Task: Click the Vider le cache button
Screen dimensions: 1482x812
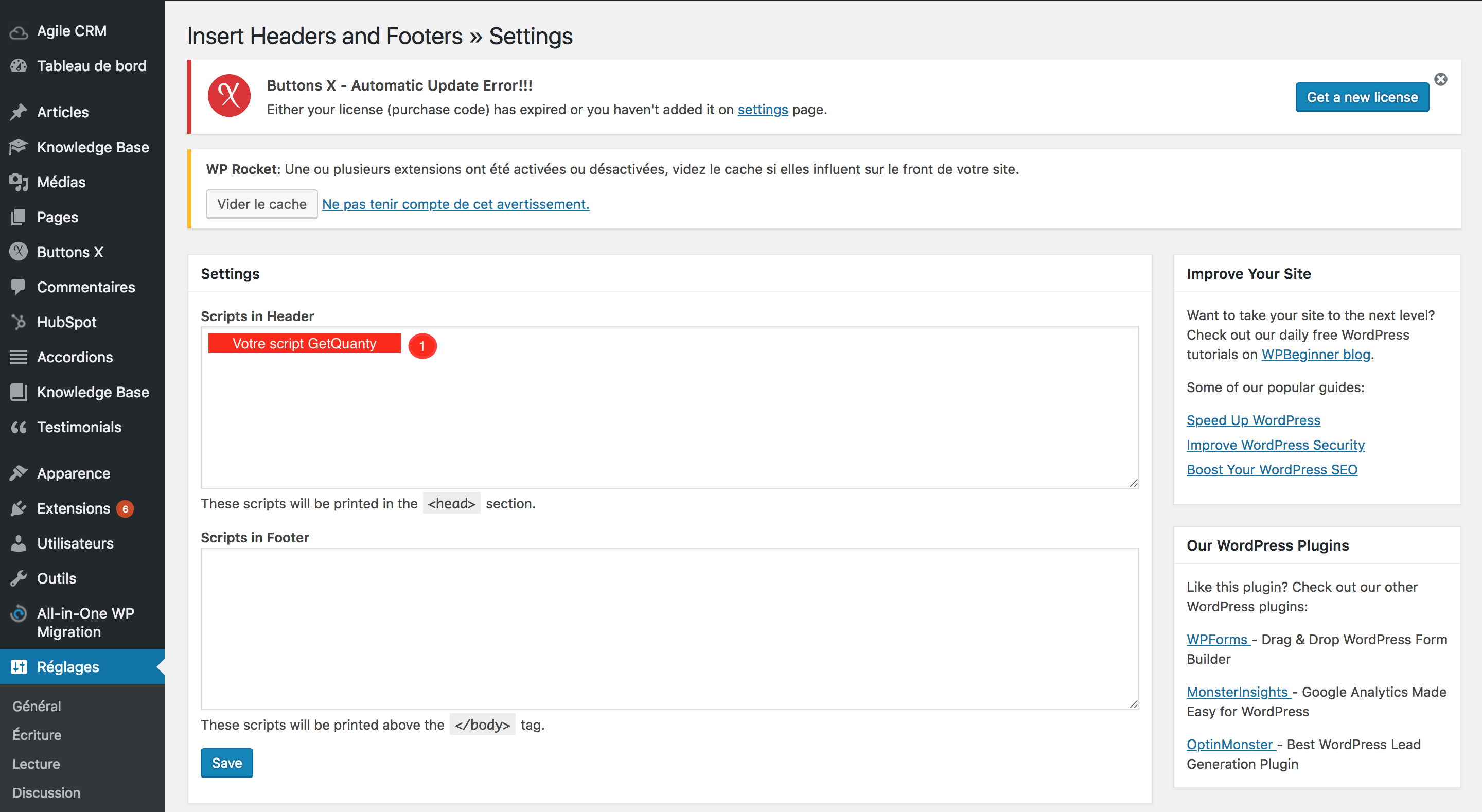Action: (x=262, y=204)
